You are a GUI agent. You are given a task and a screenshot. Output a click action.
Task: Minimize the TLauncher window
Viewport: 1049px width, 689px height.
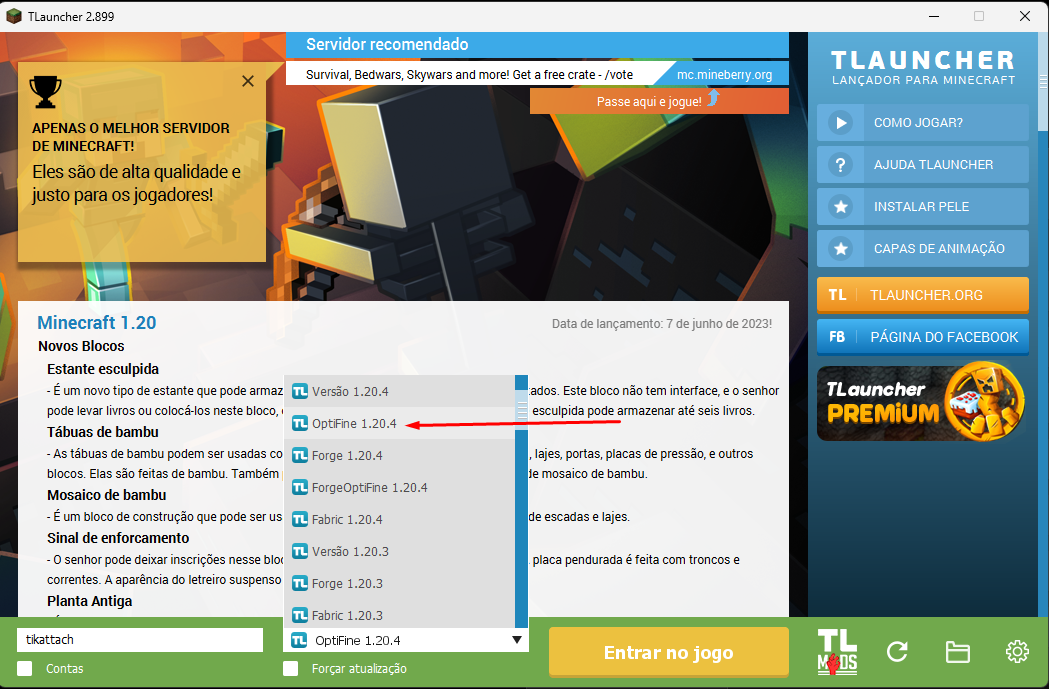pyautogui.click(x=936, y=16)
